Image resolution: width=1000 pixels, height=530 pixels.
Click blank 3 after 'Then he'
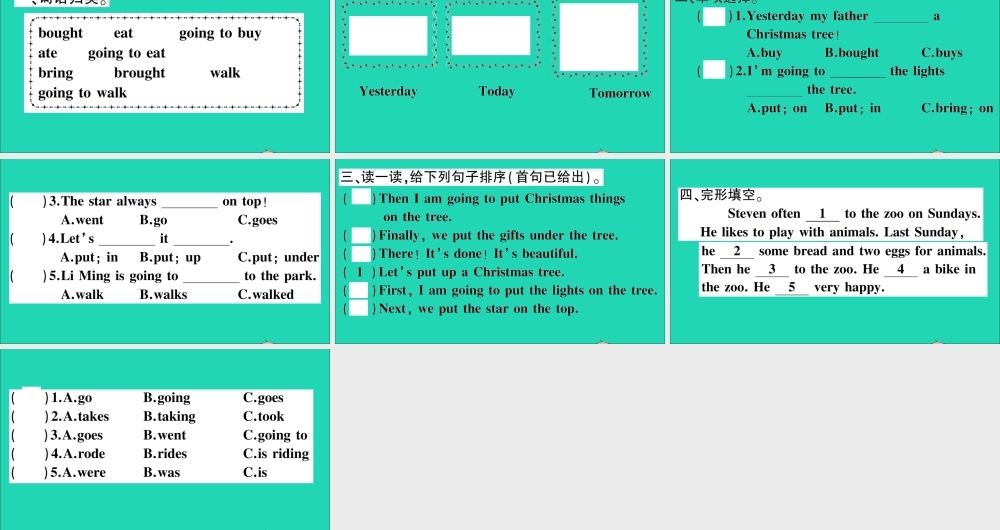click(772, 270)
